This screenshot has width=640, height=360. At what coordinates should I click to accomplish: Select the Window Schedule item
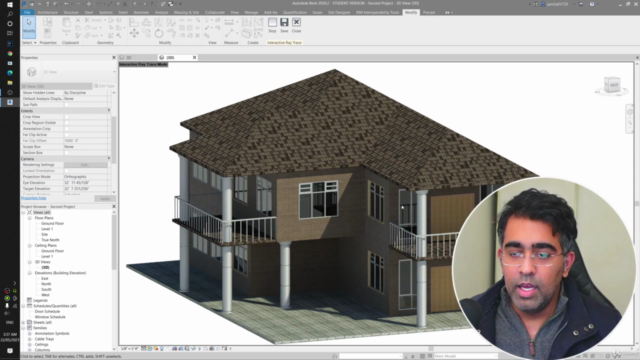click(x=50, y=317)
